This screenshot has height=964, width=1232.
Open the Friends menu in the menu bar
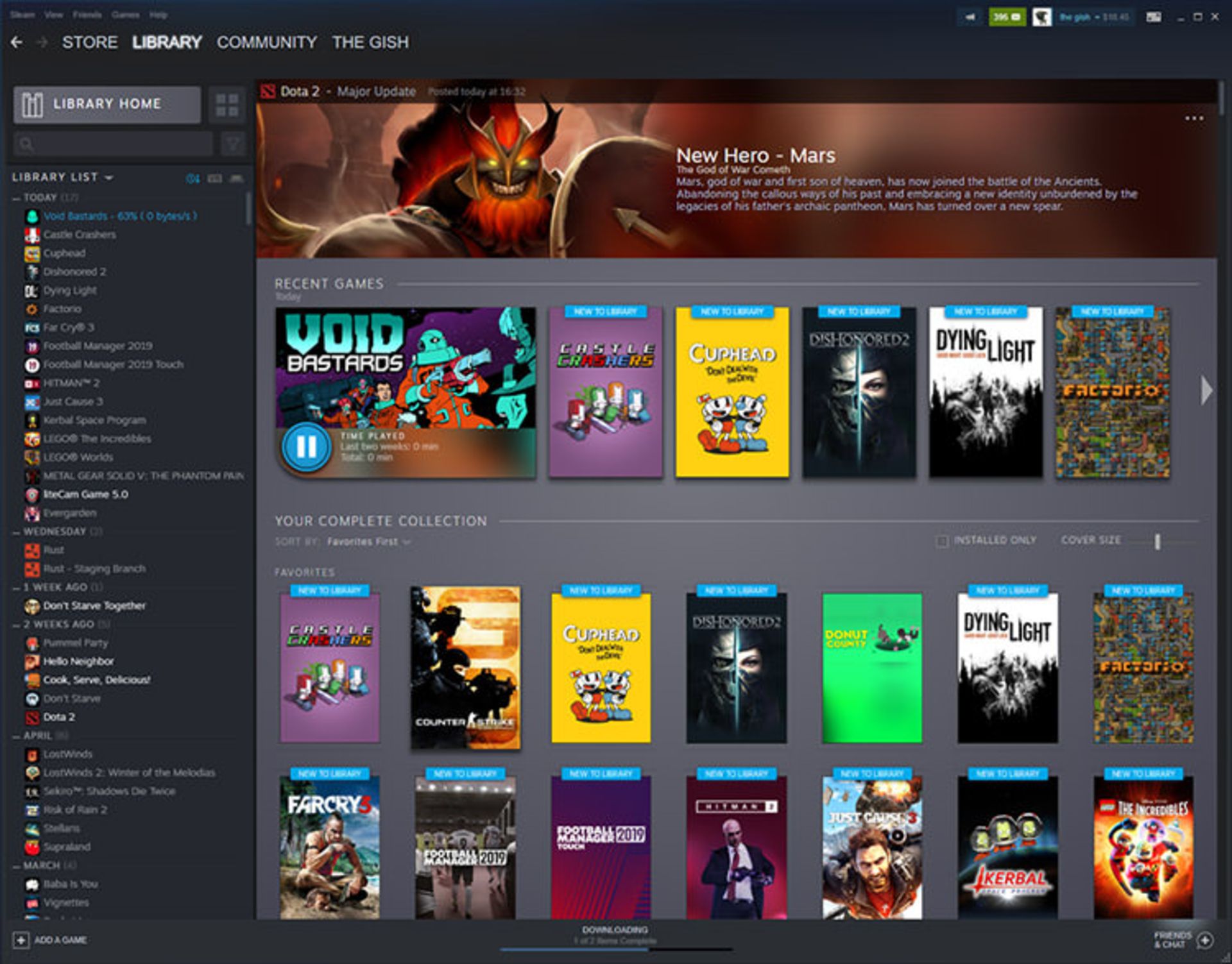pos(88,14)
